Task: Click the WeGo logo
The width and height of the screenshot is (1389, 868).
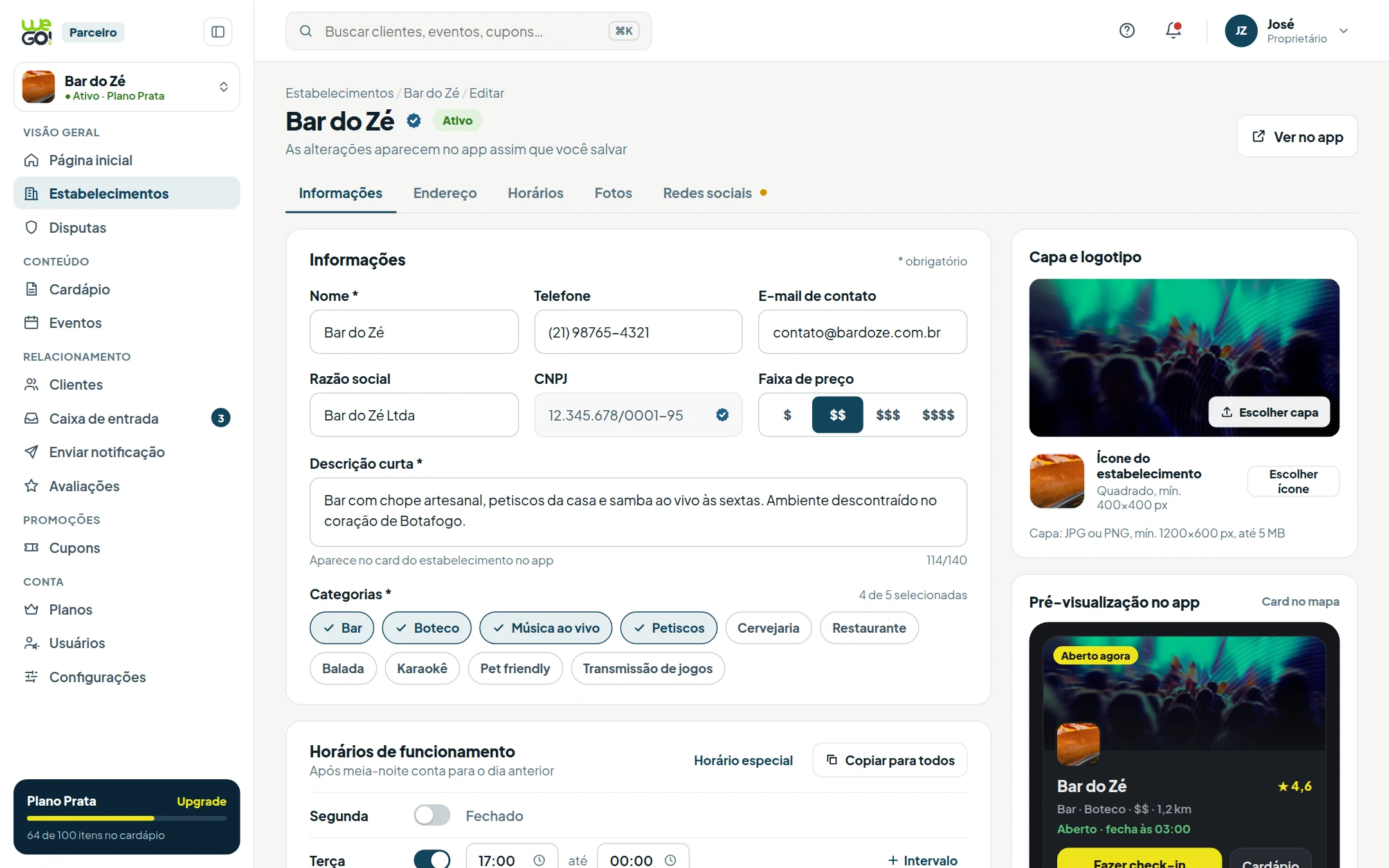Action: (x=37, y=32)
